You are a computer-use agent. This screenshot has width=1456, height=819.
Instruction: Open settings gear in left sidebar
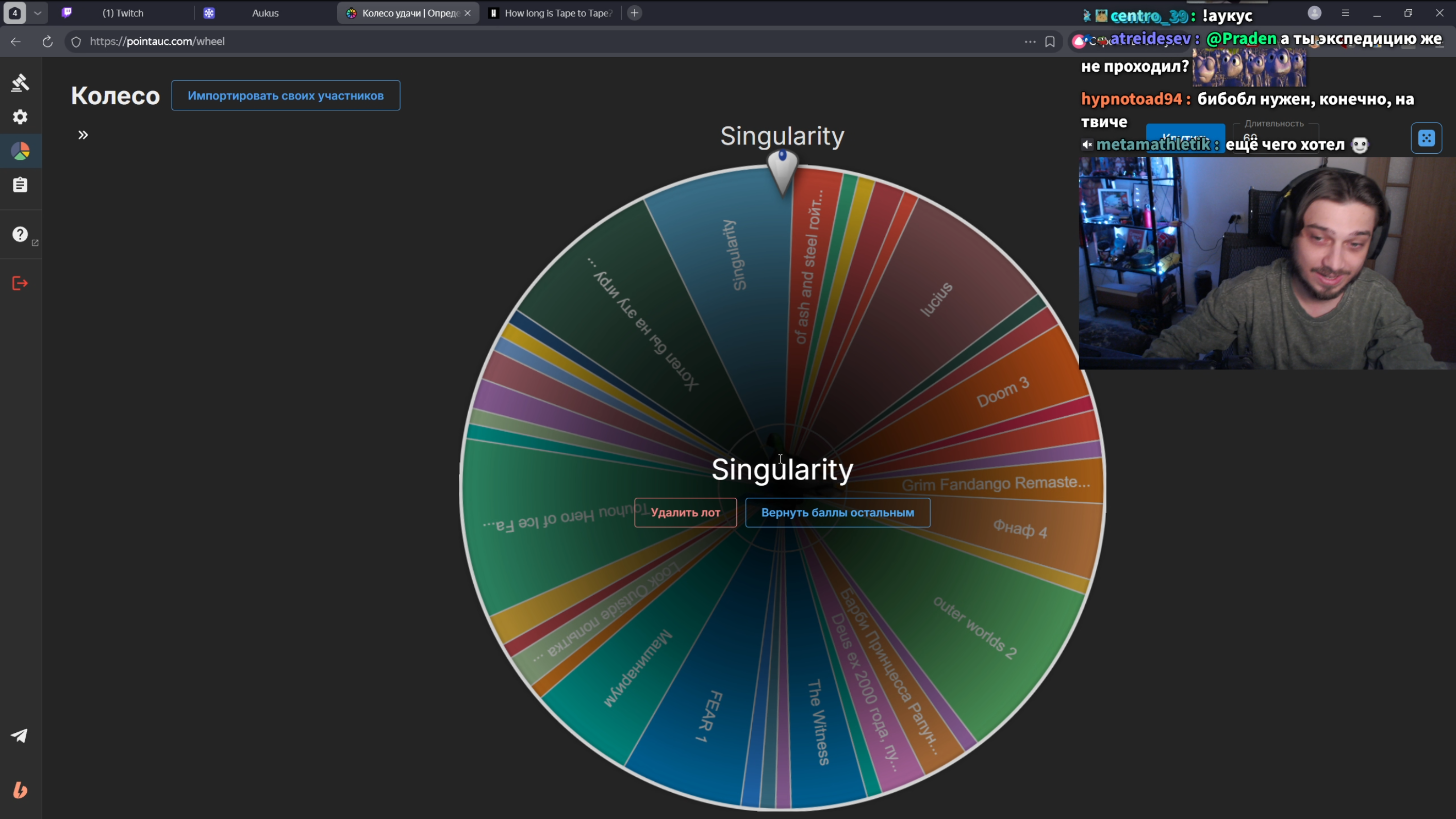[x=20, y=117]
